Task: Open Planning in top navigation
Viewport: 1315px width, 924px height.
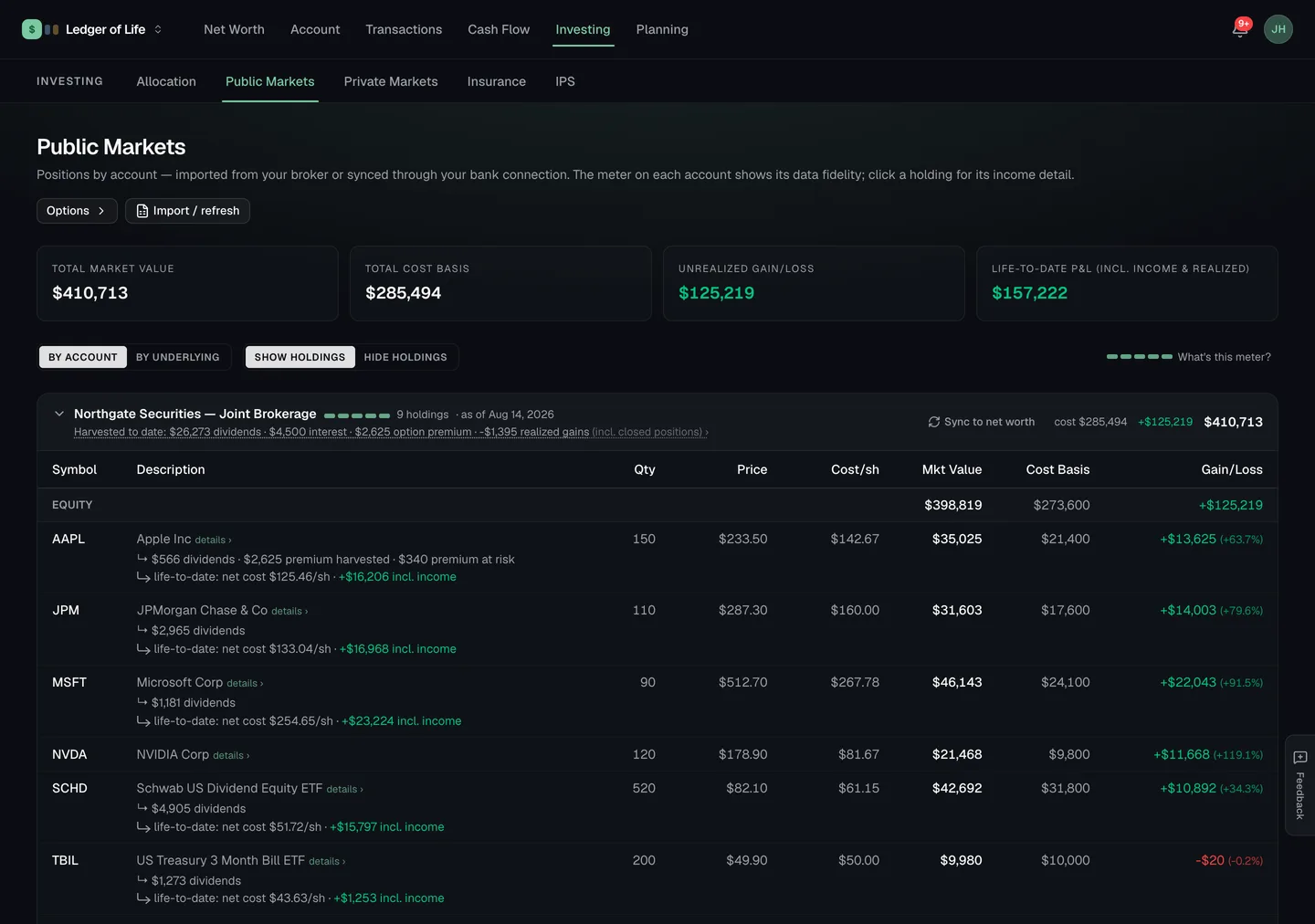Action: 662,29
